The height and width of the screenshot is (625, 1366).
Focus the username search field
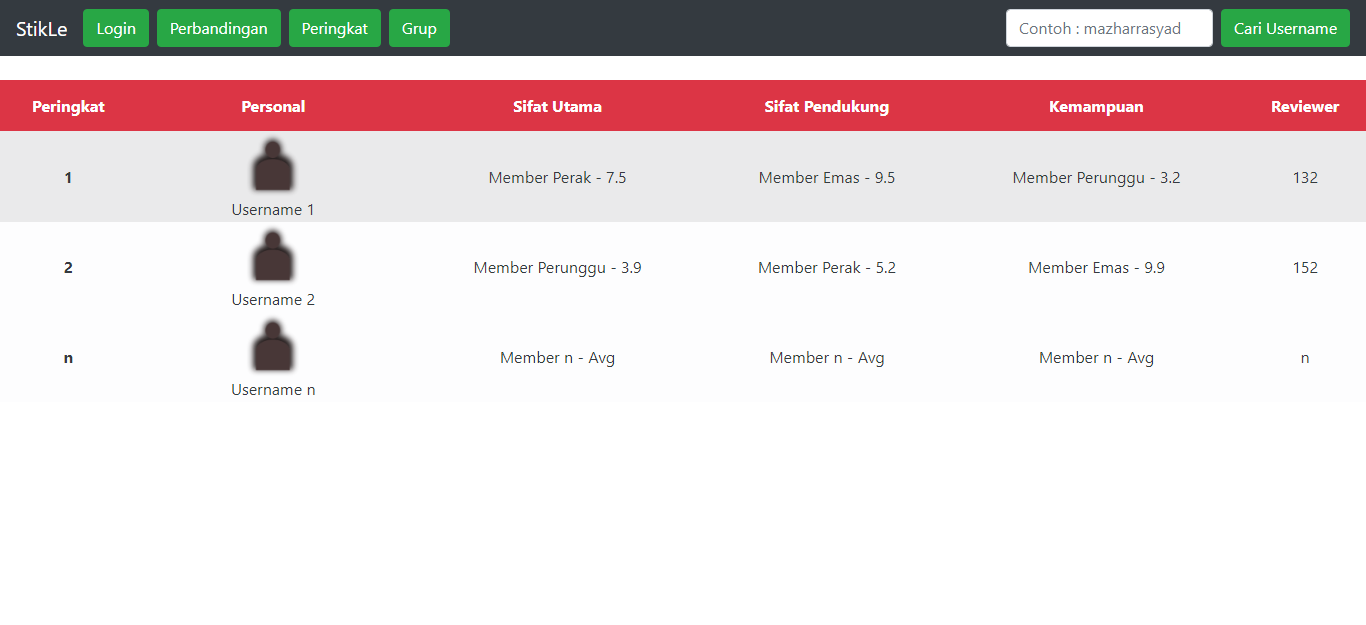(1109, 28)
